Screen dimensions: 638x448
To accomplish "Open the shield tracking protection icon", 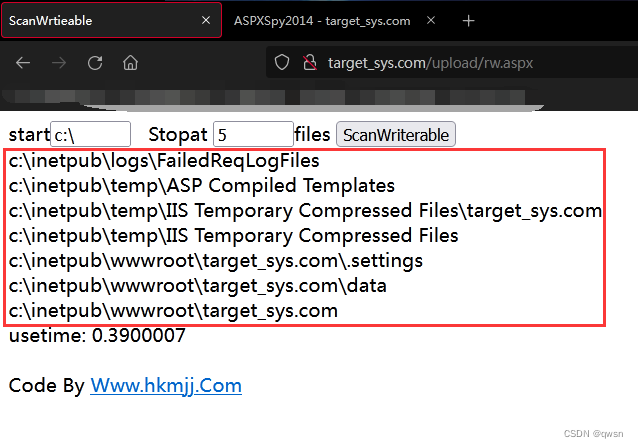I will [x=282, y=63].
